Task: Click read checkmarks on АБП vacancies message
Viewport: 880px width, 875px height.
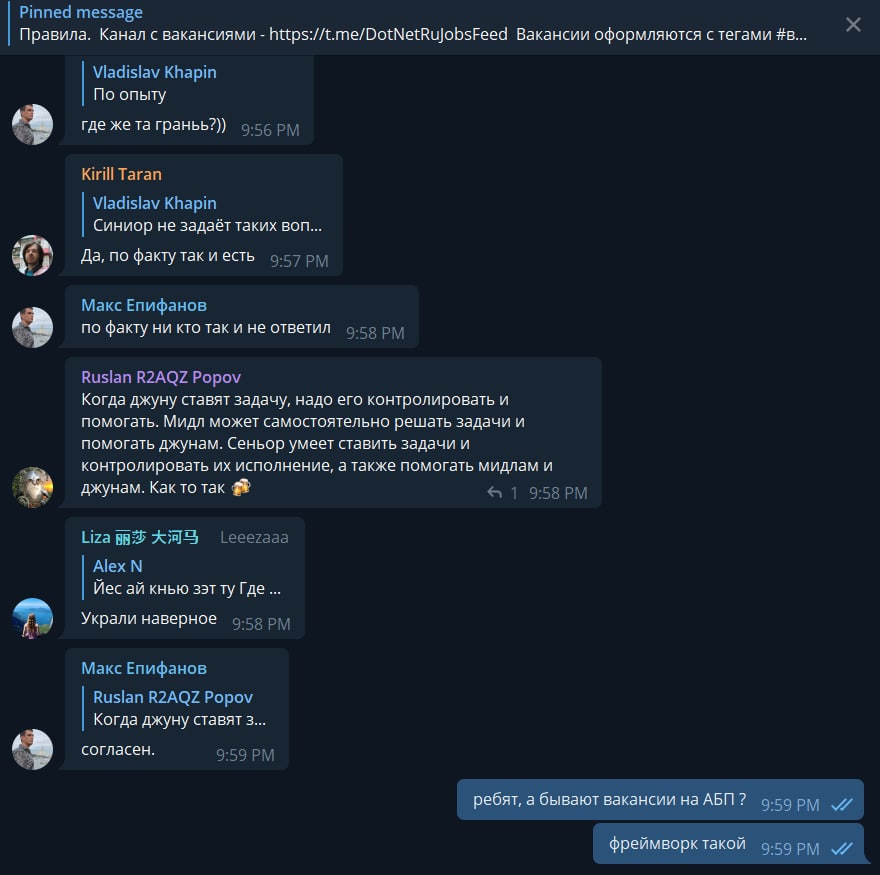Action: [x=841, y=805]
